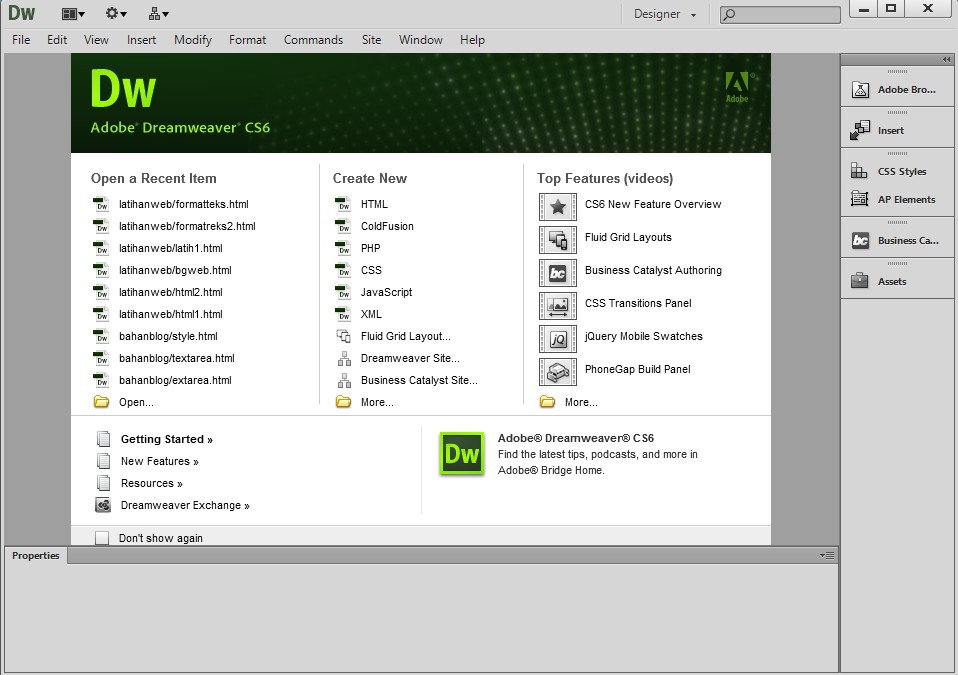
Task: Open the Edit menu
Action: [x=57, y=40]
